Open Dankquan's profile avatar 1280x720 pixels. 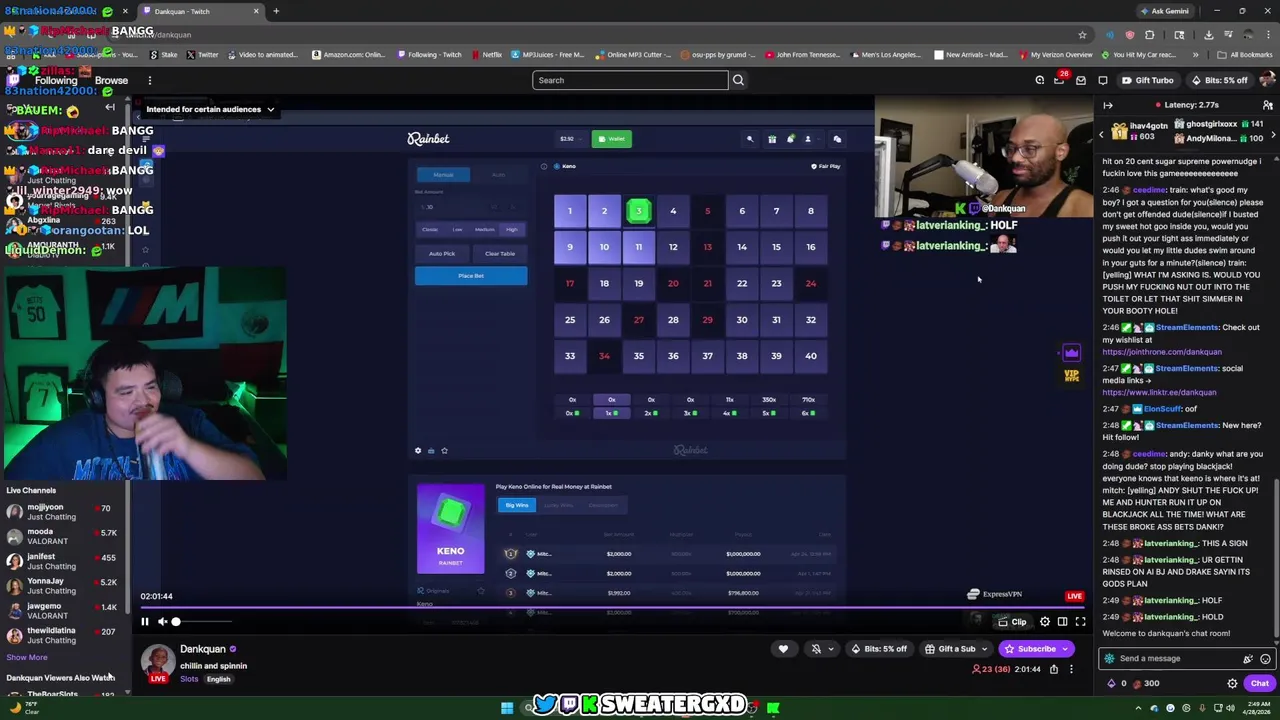[157, 663]
